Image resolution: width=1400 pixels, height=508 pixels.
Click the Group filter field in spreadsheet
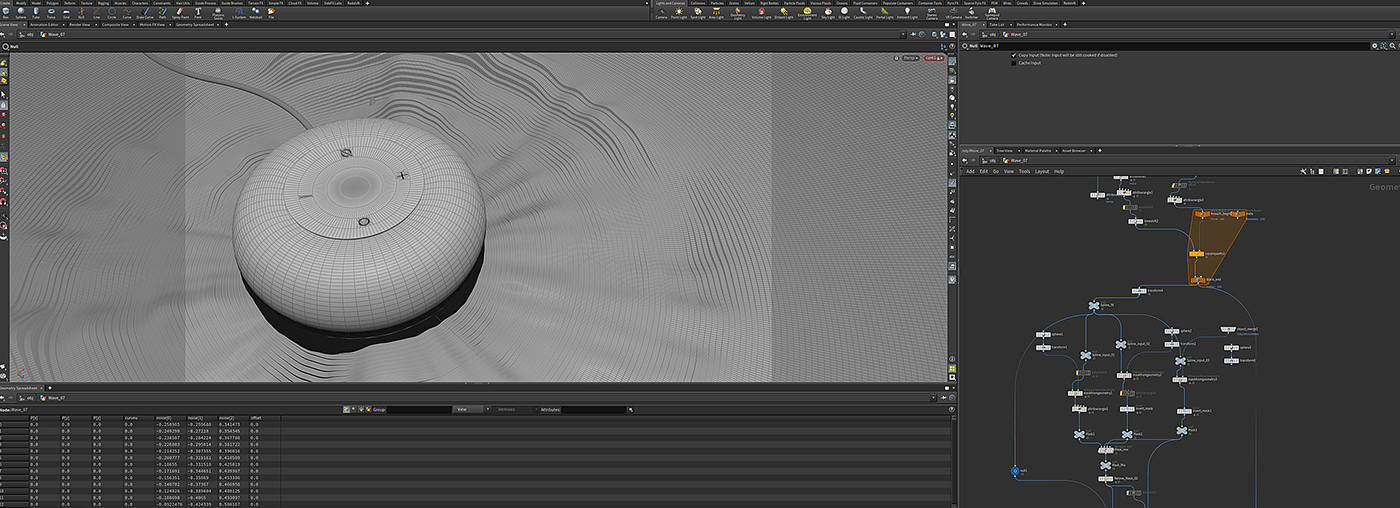coord(418,409)
